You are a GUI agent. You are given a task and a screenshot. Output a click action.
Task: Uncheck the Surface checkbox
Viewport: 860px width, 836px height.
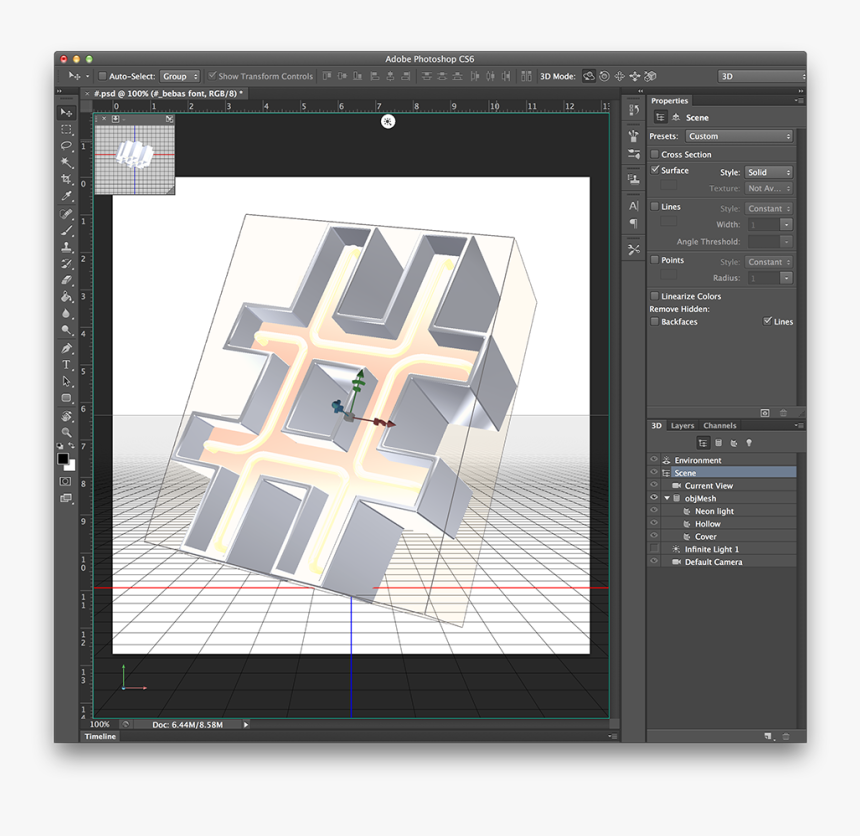coord(655,171)
